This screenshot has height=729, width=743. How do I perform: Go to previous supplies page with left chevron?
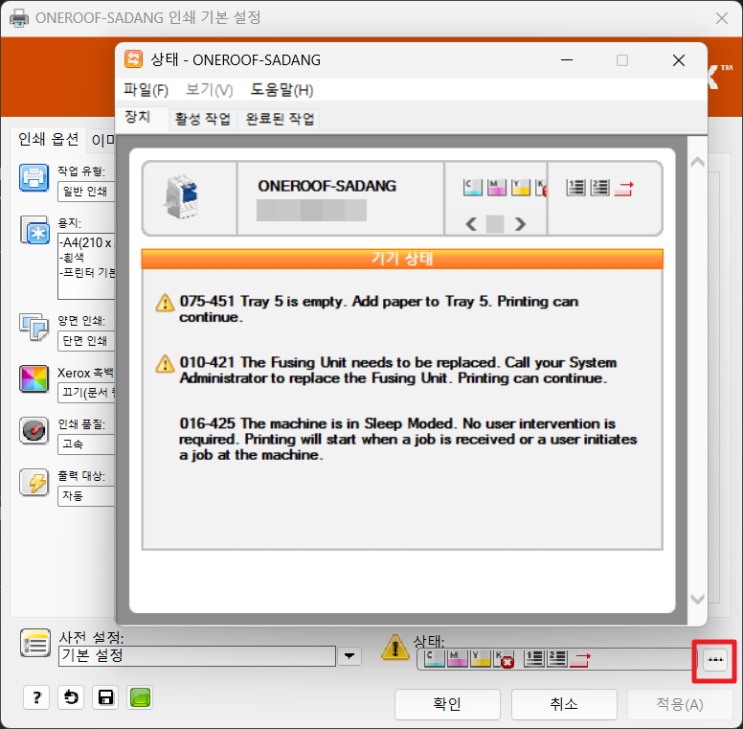click(x=471, y=223)
